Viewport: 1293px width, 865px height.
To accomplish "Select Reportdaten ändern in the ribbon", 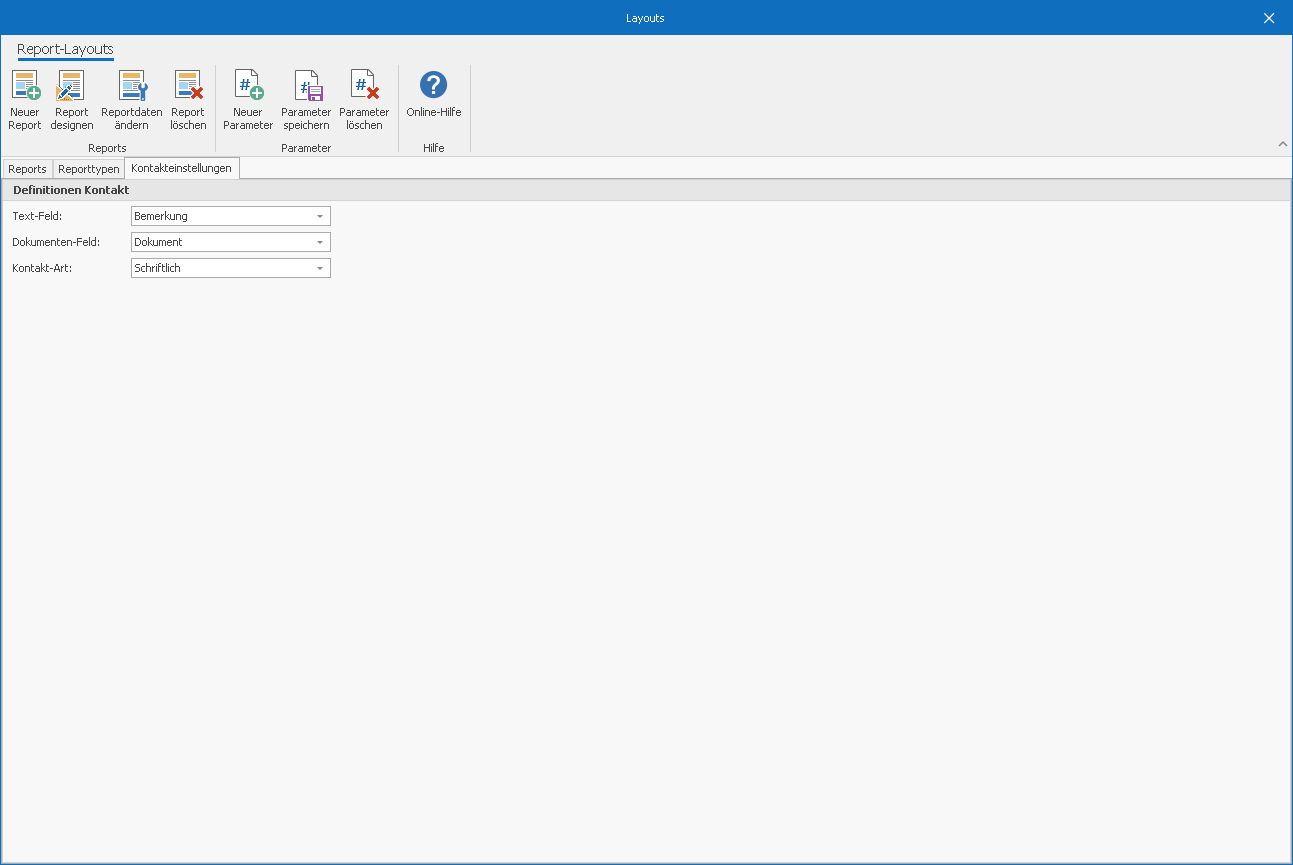I will click(x=131, y=87).
